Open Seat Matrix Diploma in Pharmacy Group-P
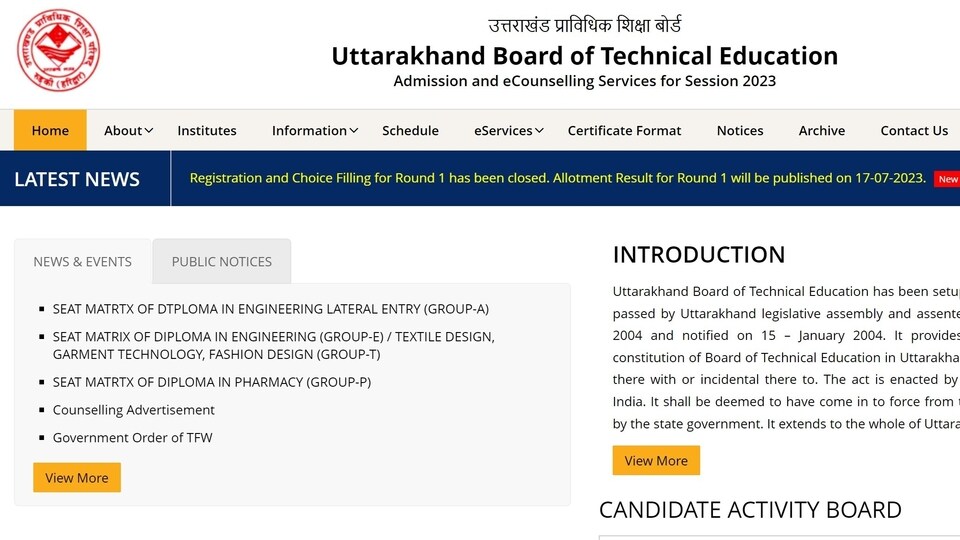The height and width of the screenshot is (540, 960). 212,382
